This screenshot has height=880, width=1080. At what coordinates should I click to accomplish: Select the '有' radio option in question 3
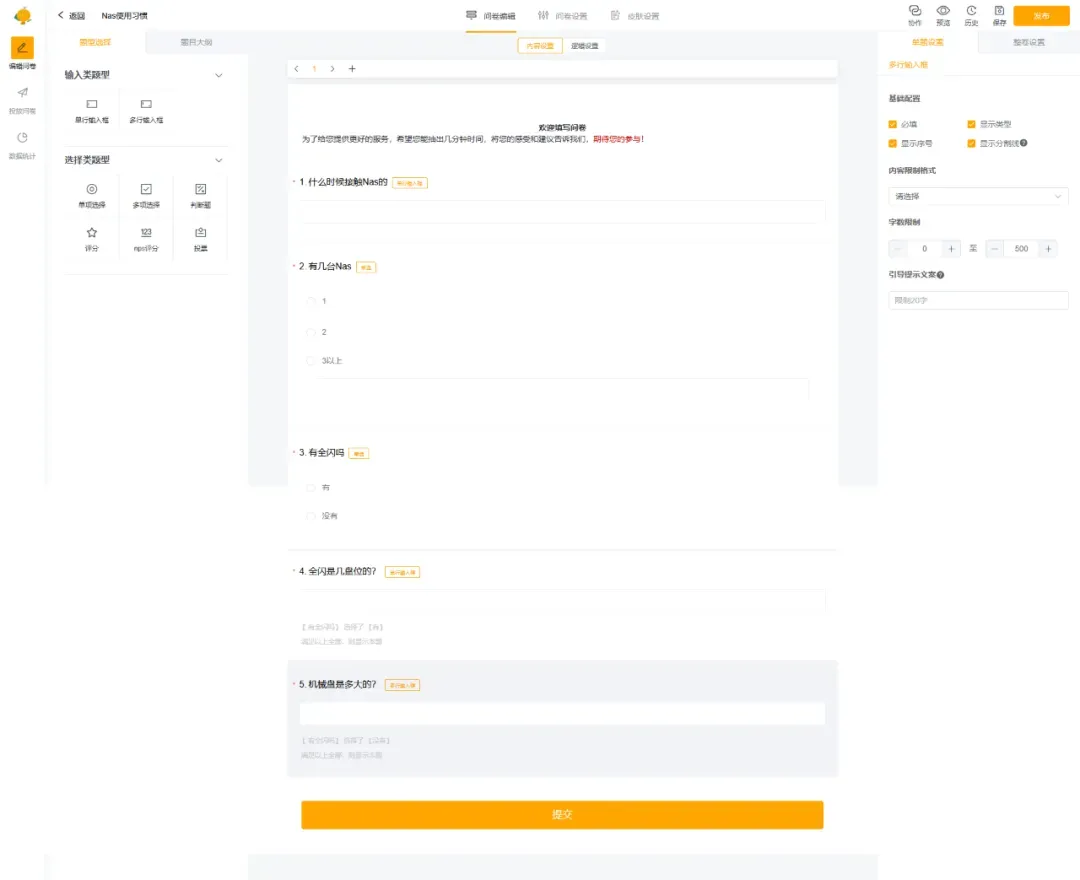pos(311,487)
